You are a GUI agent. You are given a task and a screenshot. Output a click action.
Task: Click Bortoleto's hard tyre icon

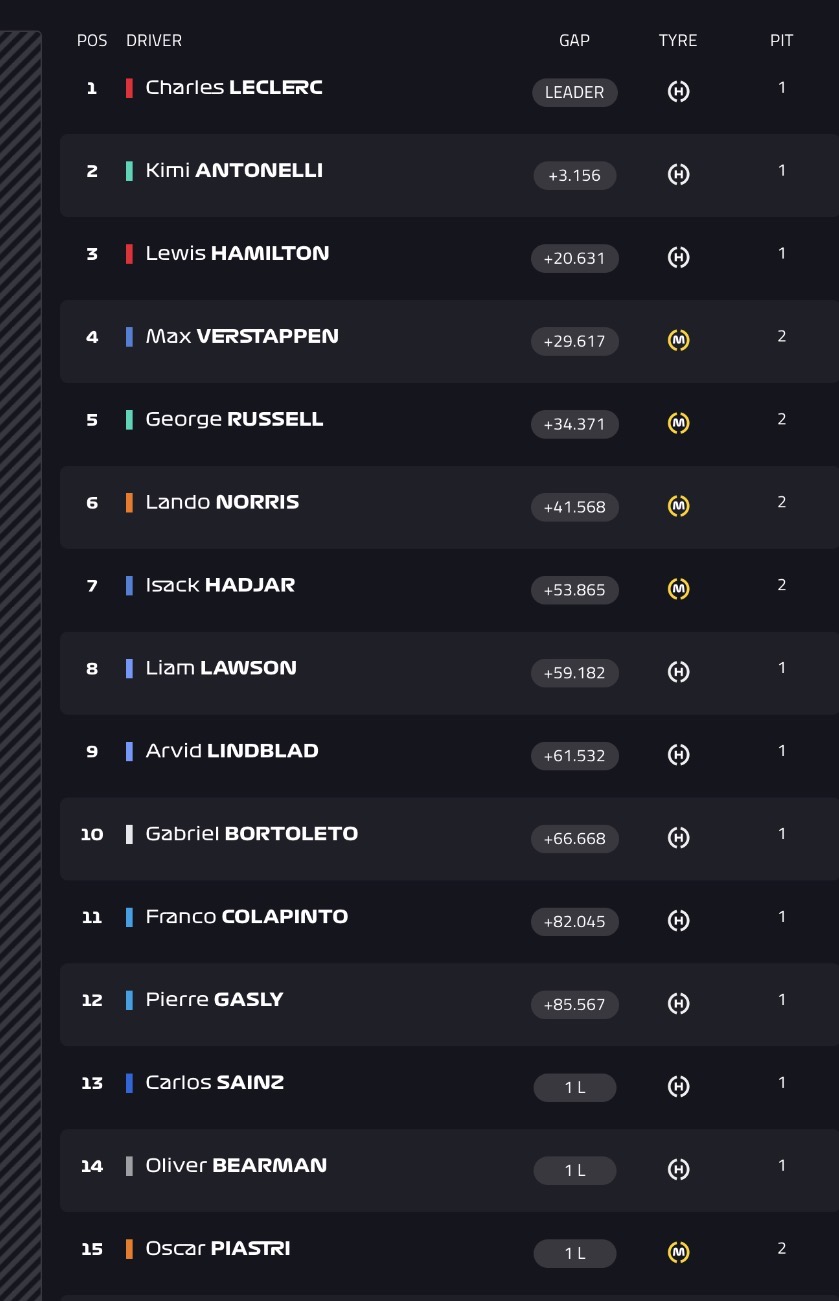[x=678, y=838]
